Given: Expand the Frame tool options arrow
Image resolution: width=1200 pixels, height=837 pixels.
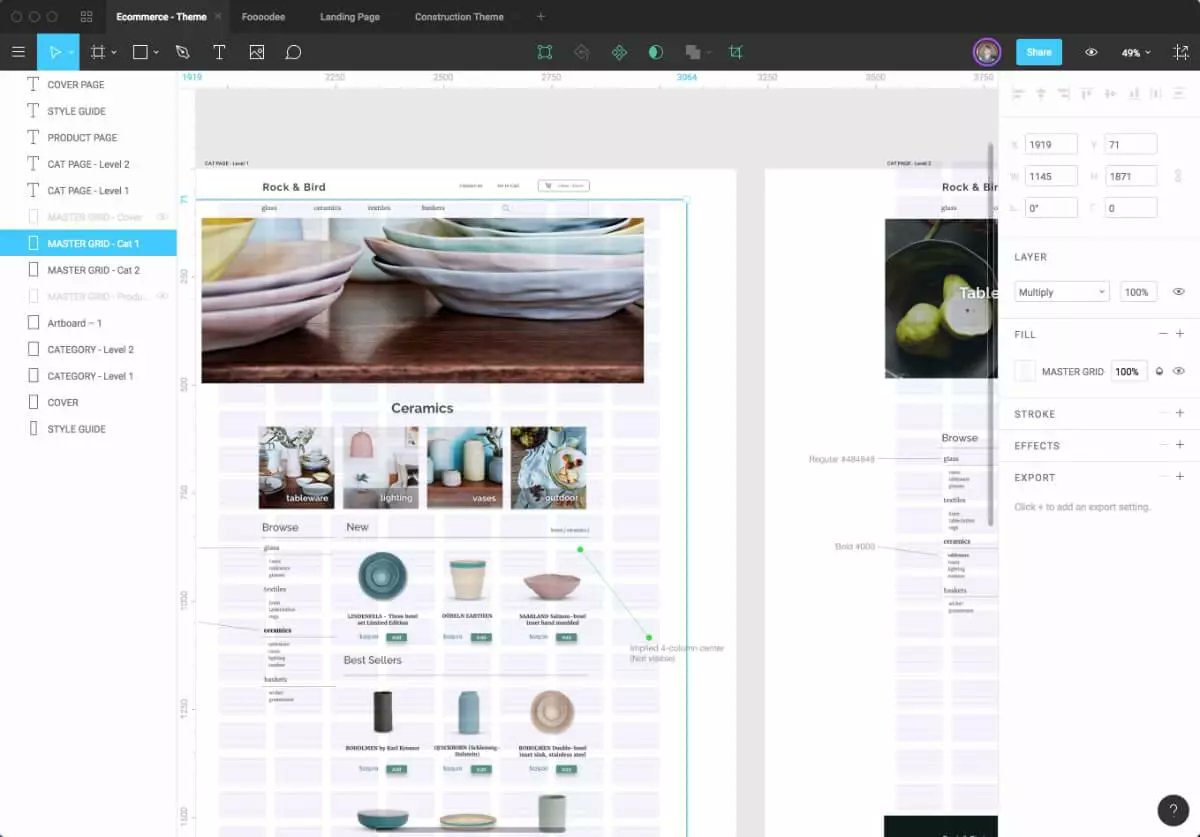Looking at the screenshot, I should (114, 52).
